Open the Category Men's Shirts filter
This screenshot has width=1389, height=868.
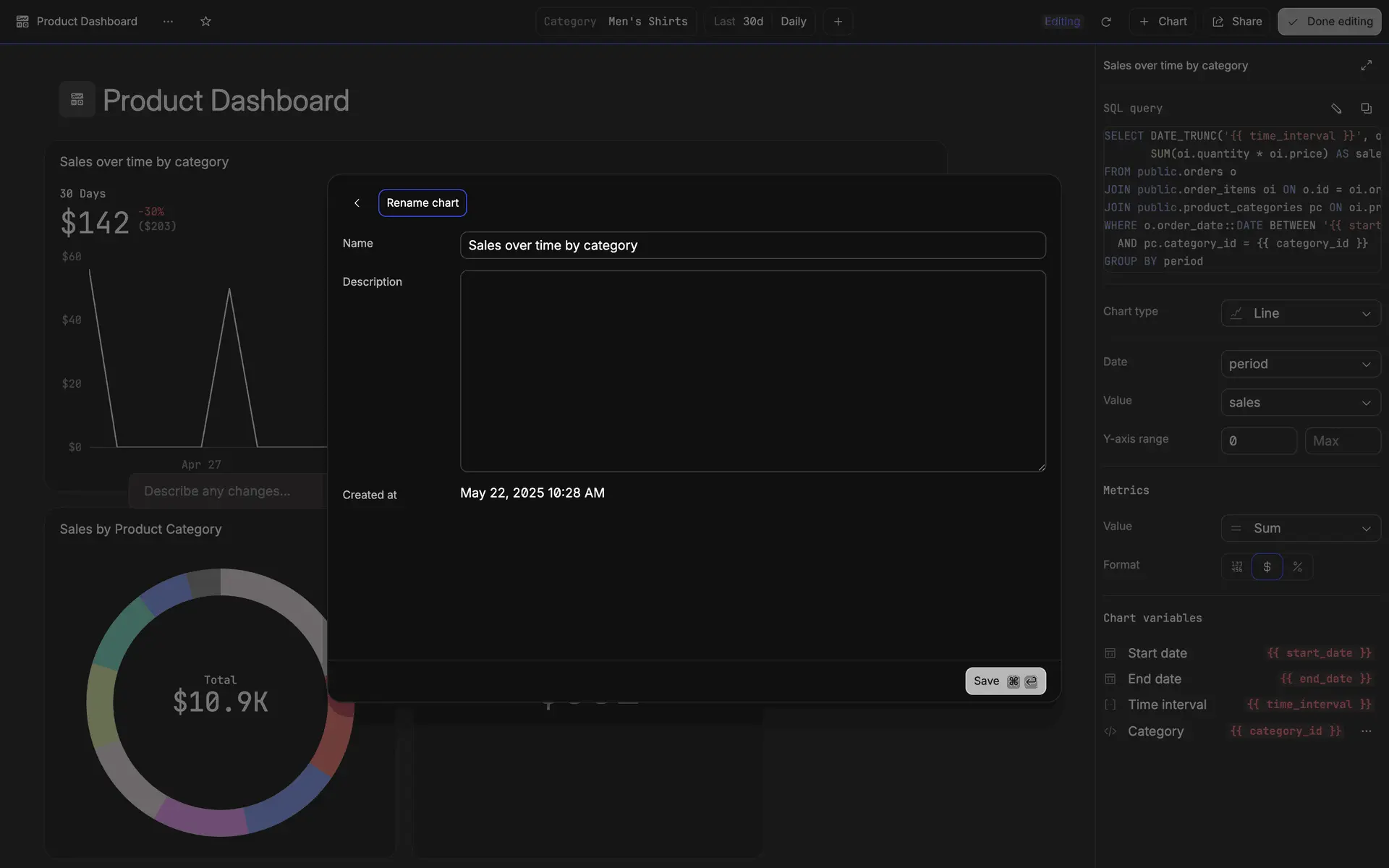[616, 22]
